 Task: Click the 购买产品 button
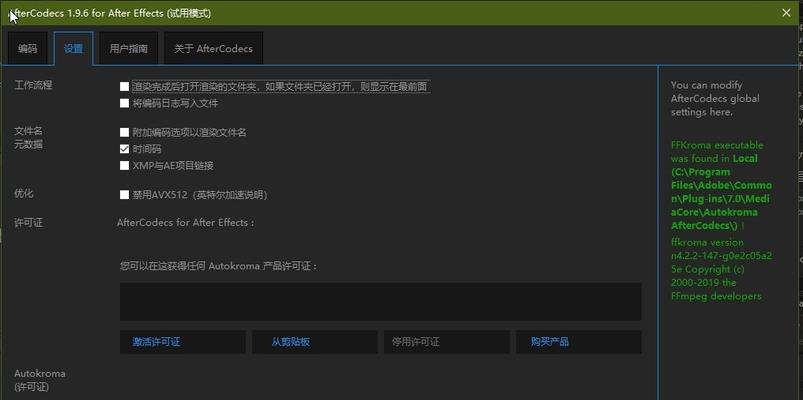(x=579, y=342)
